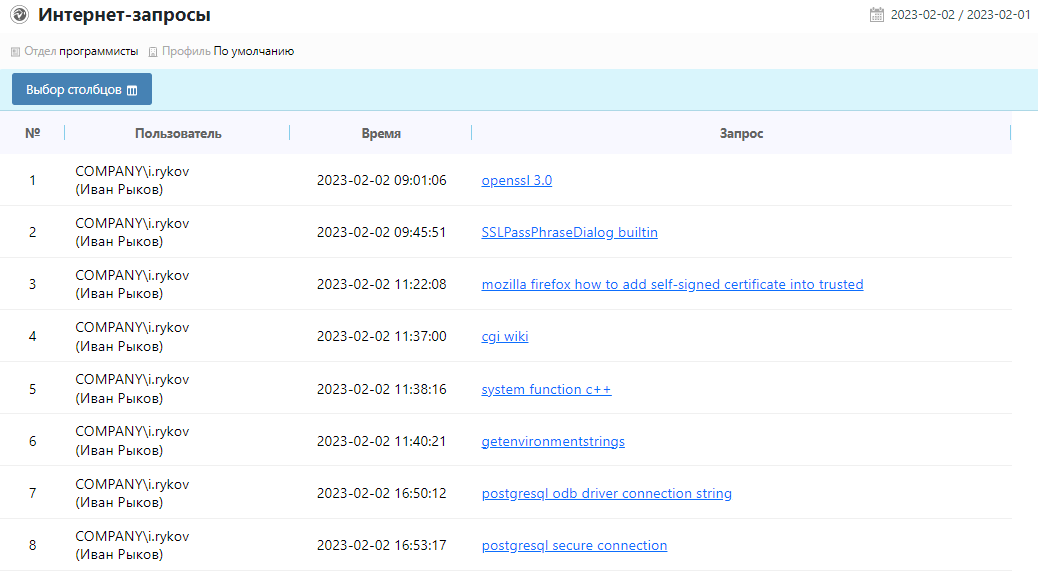Change the profile value По умолчанию
This screenshot has height=584, width=1038.
click(254, 51)
